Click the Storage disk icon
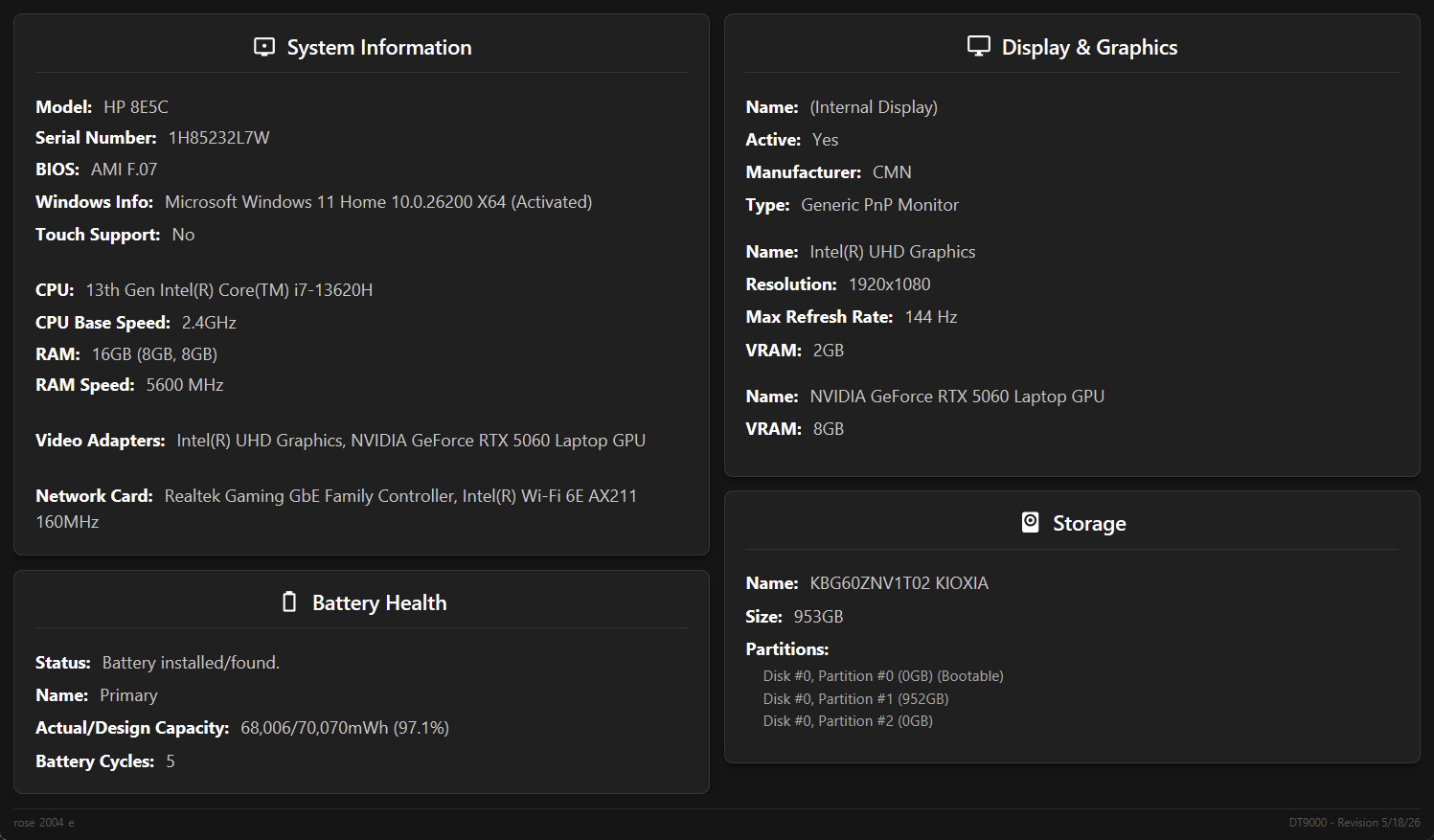The image size is (1434, 840). pyautogui.click(x=1031, y=522)
